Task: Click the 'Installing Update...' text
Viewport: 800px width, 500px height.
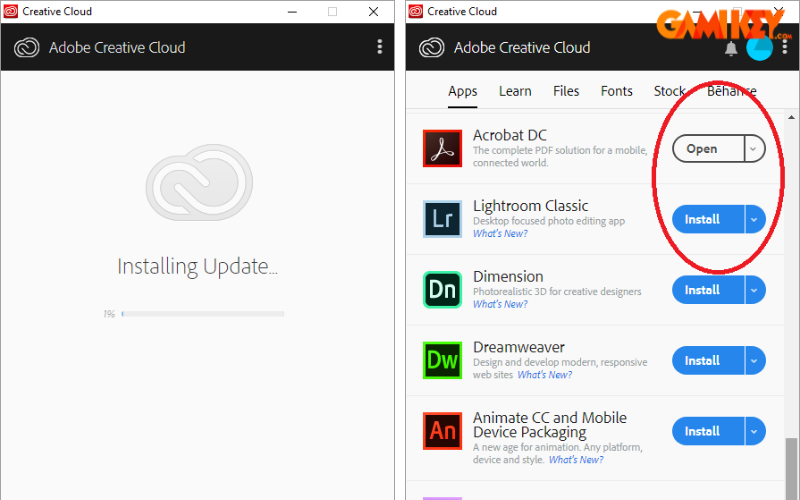Action: (197, 267)
